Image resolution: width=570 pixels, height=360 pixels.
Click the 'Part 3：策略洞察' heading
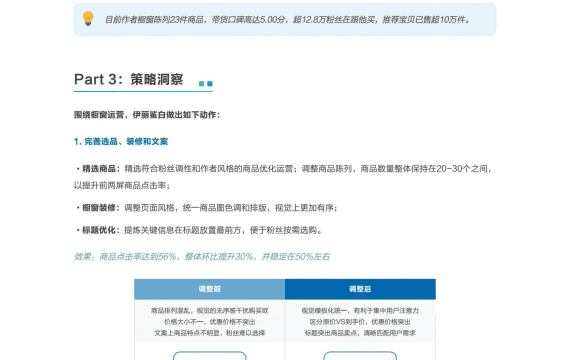[x=128, y=79]
